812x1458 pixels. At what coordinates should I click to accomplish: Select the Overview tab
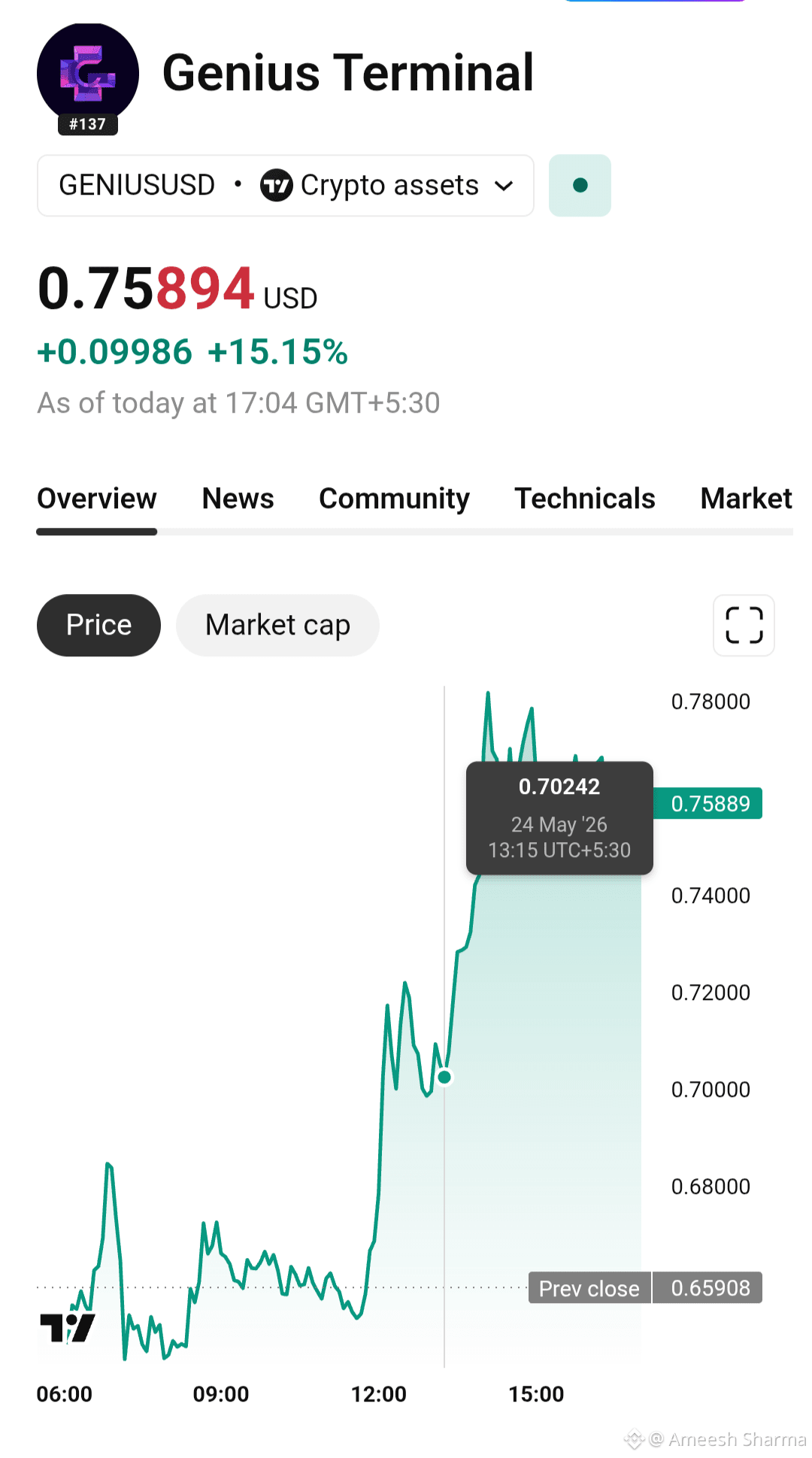tap(97, 499)
